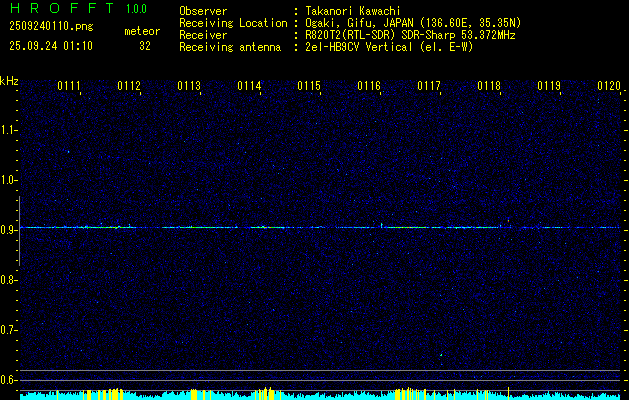Click file name 2509240110.png
Viewport: 629px width, 400px height.
(51, 27)
